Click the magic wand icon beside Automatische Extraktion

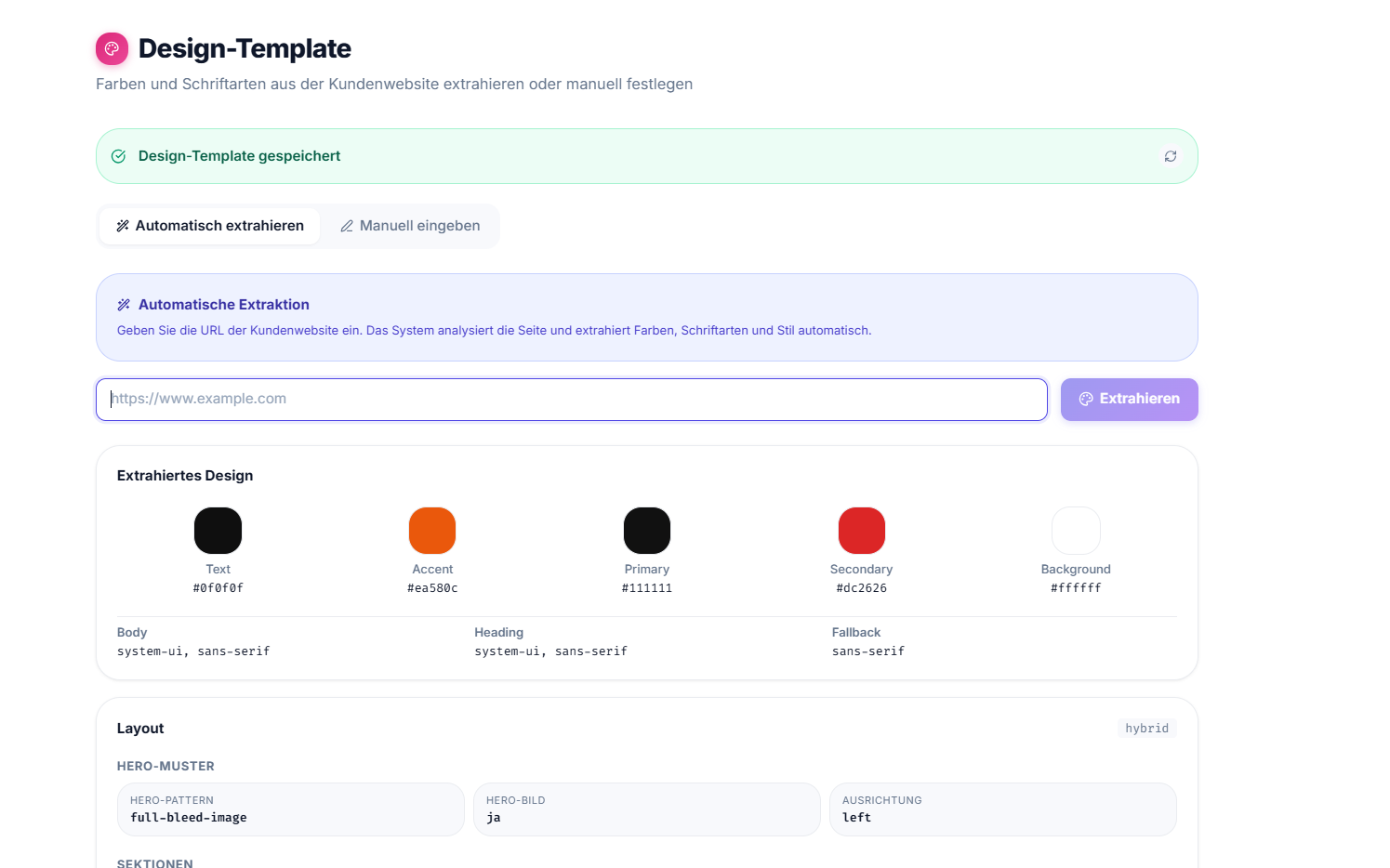pos(124,305)
